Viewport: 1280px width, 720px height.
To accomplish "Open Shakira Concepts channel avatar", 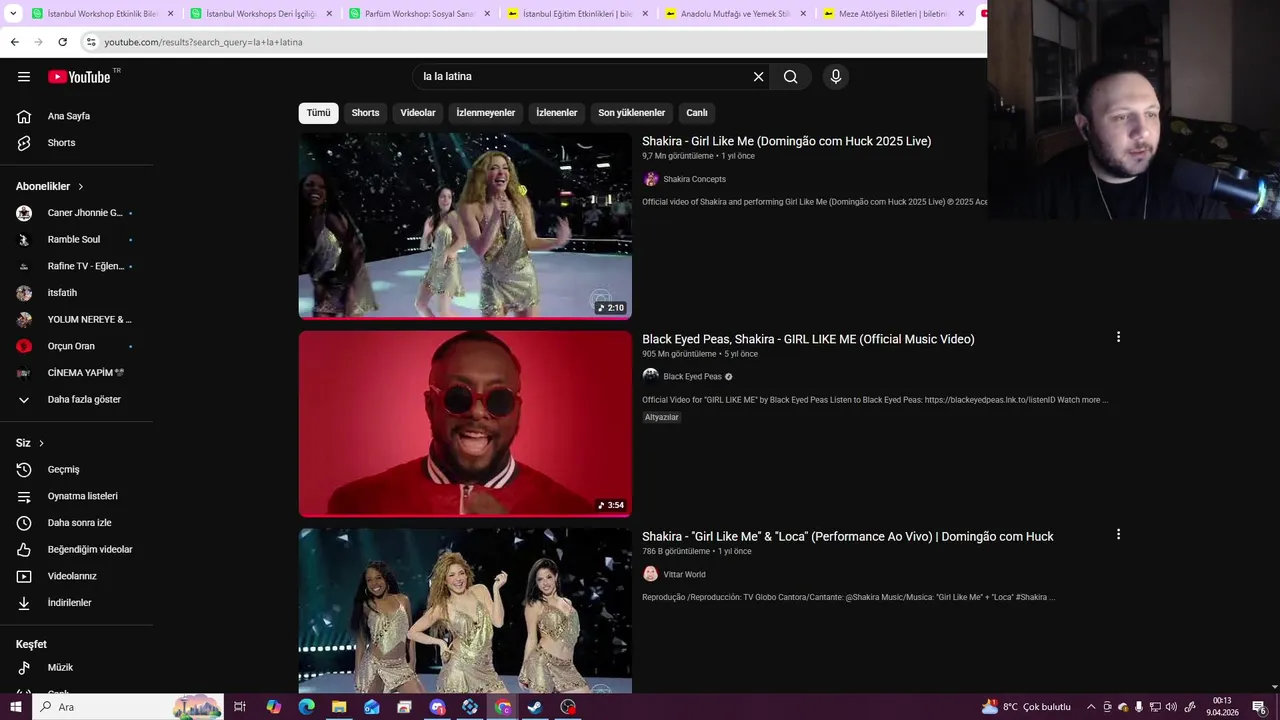I will (x=651, y=179).
